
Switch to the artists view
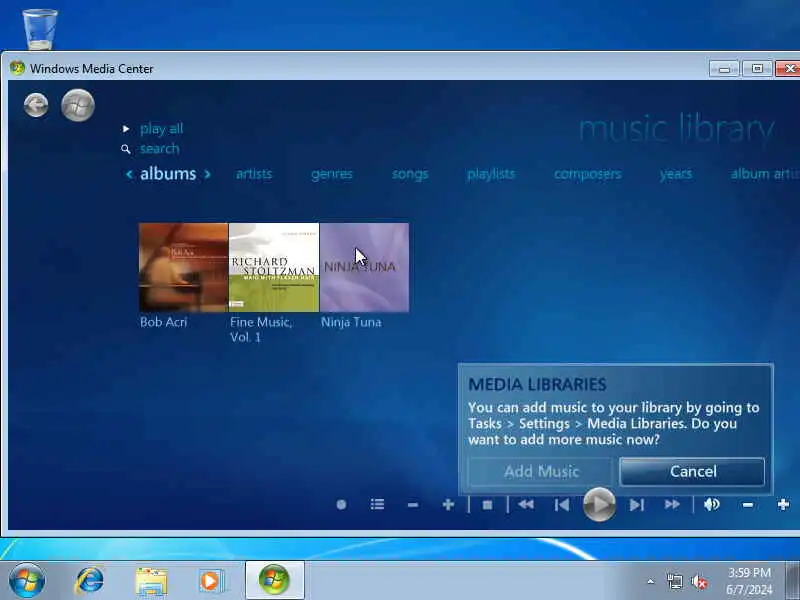click(254, 174)
